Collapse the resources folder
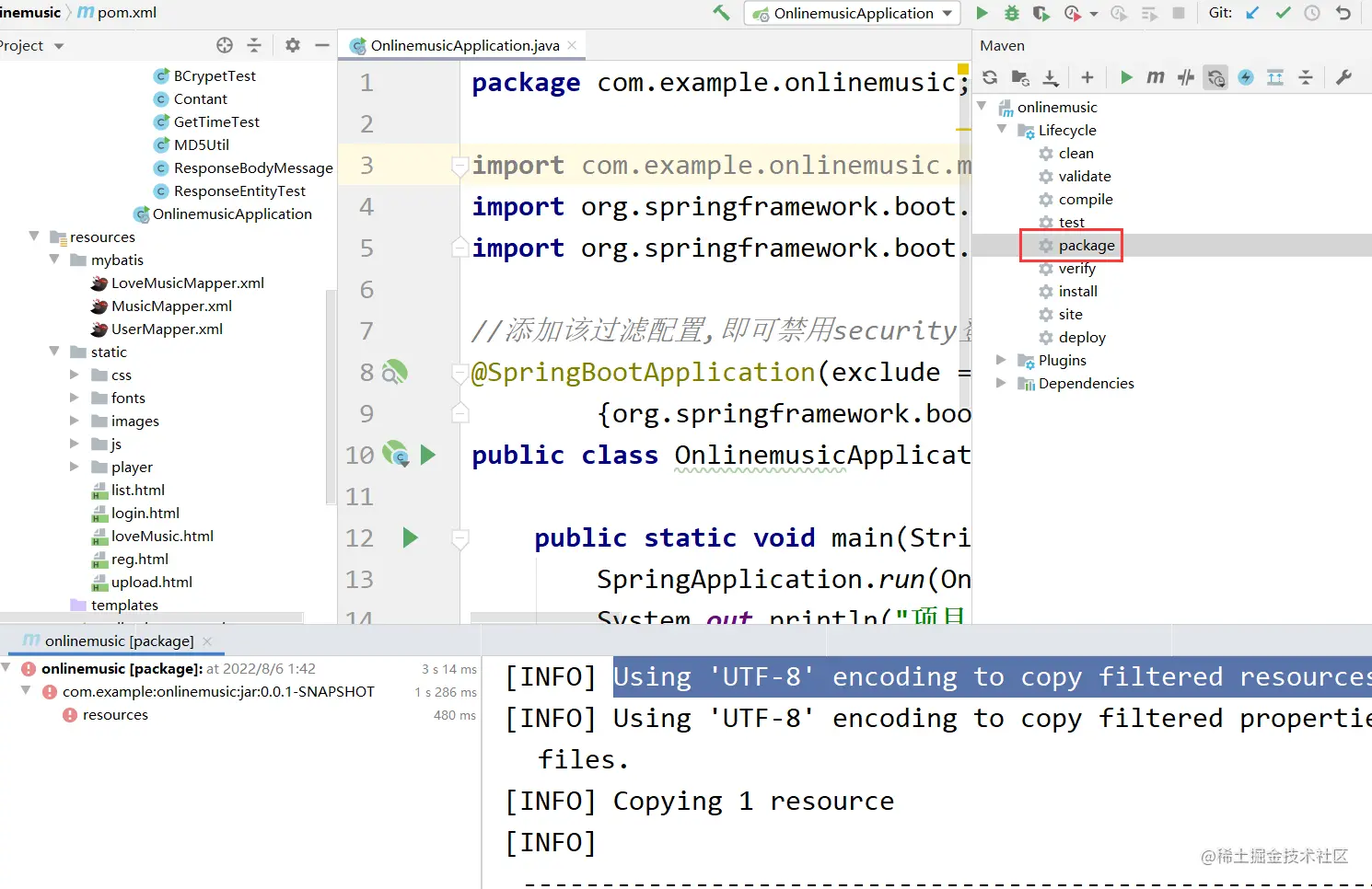 (34, 237)
